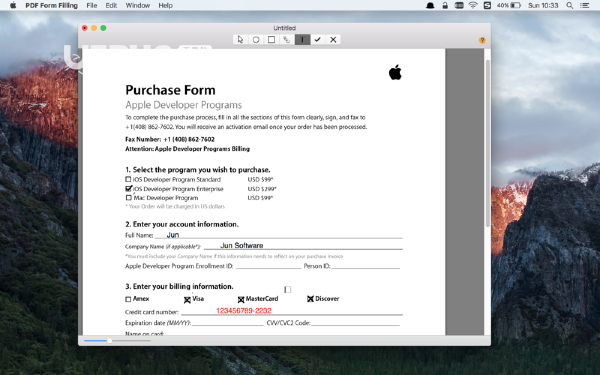Viewport: 600px width, 375px height.
Task: Select the circle shape tool
Action: click(256, 39)
